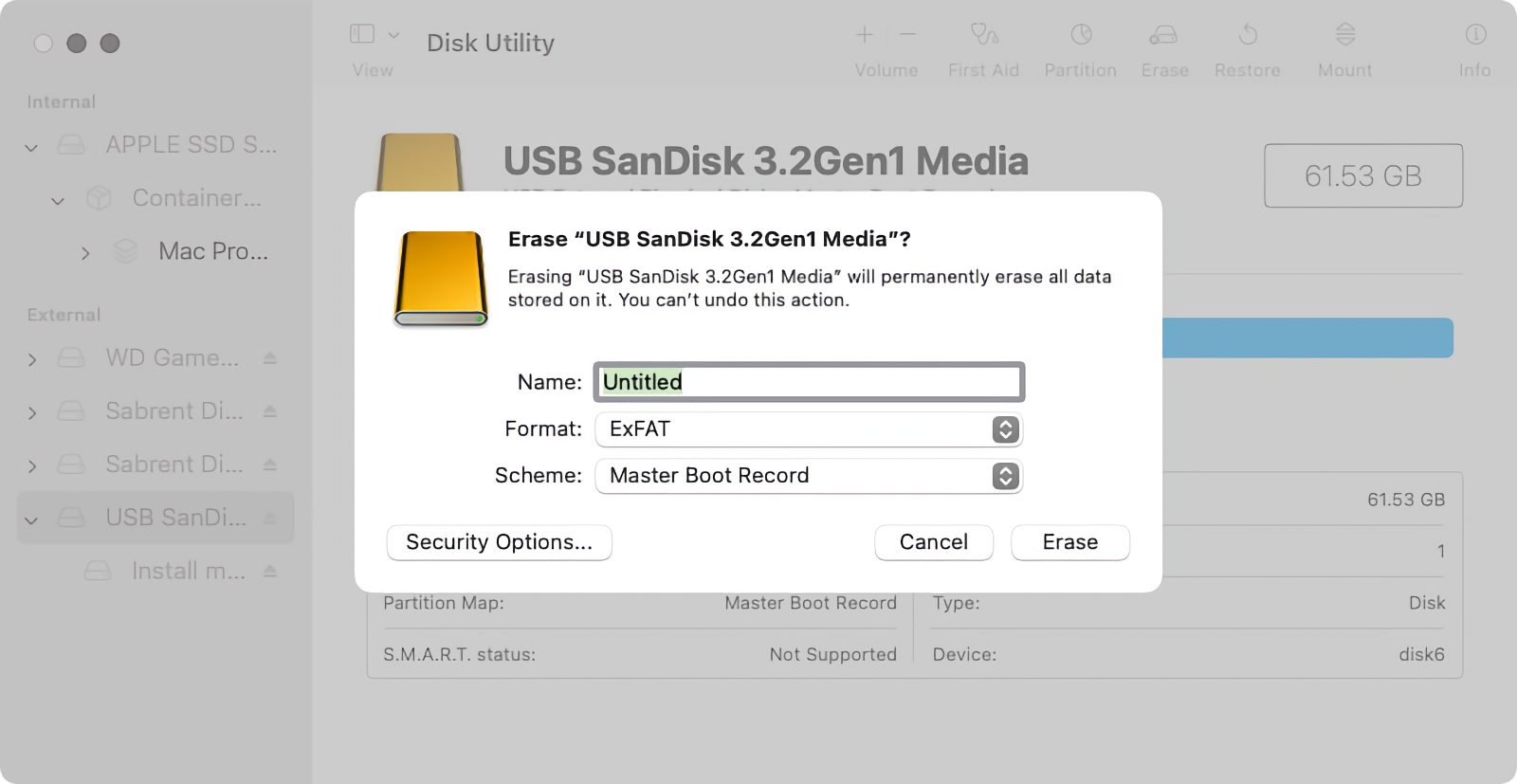Click the Restore toolbar icon
This screenshot has height=784, width=1517.
pos(1247,43)
